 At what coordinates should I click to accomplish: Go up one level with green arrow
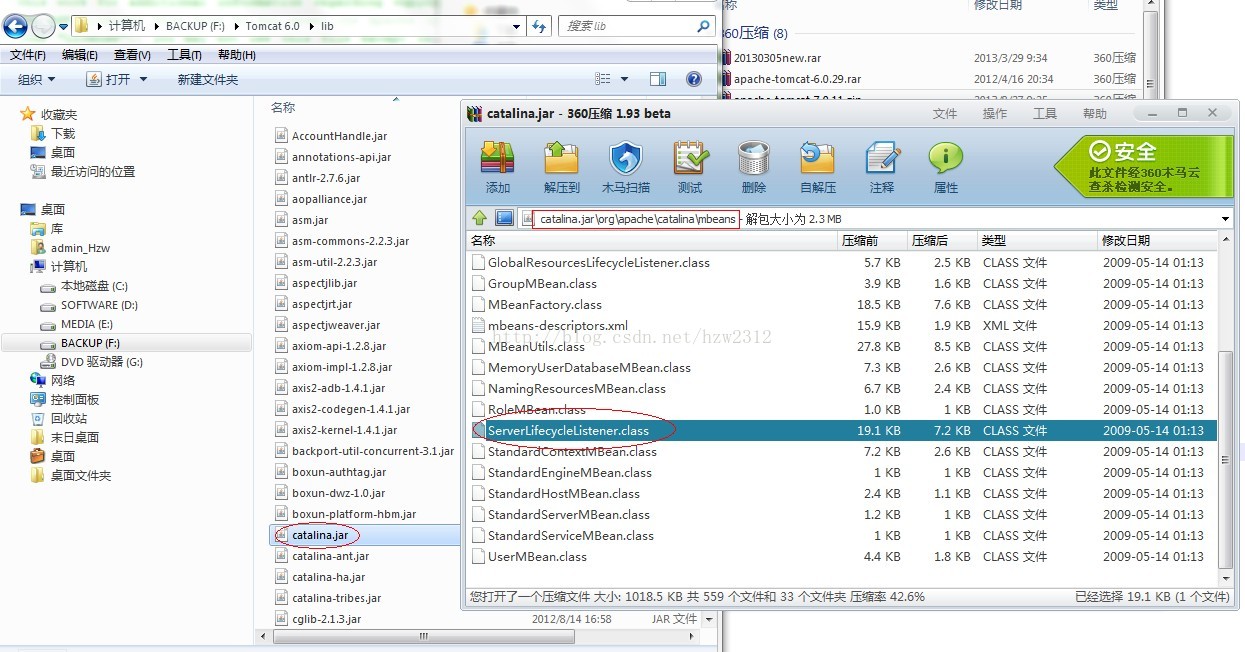480,218
